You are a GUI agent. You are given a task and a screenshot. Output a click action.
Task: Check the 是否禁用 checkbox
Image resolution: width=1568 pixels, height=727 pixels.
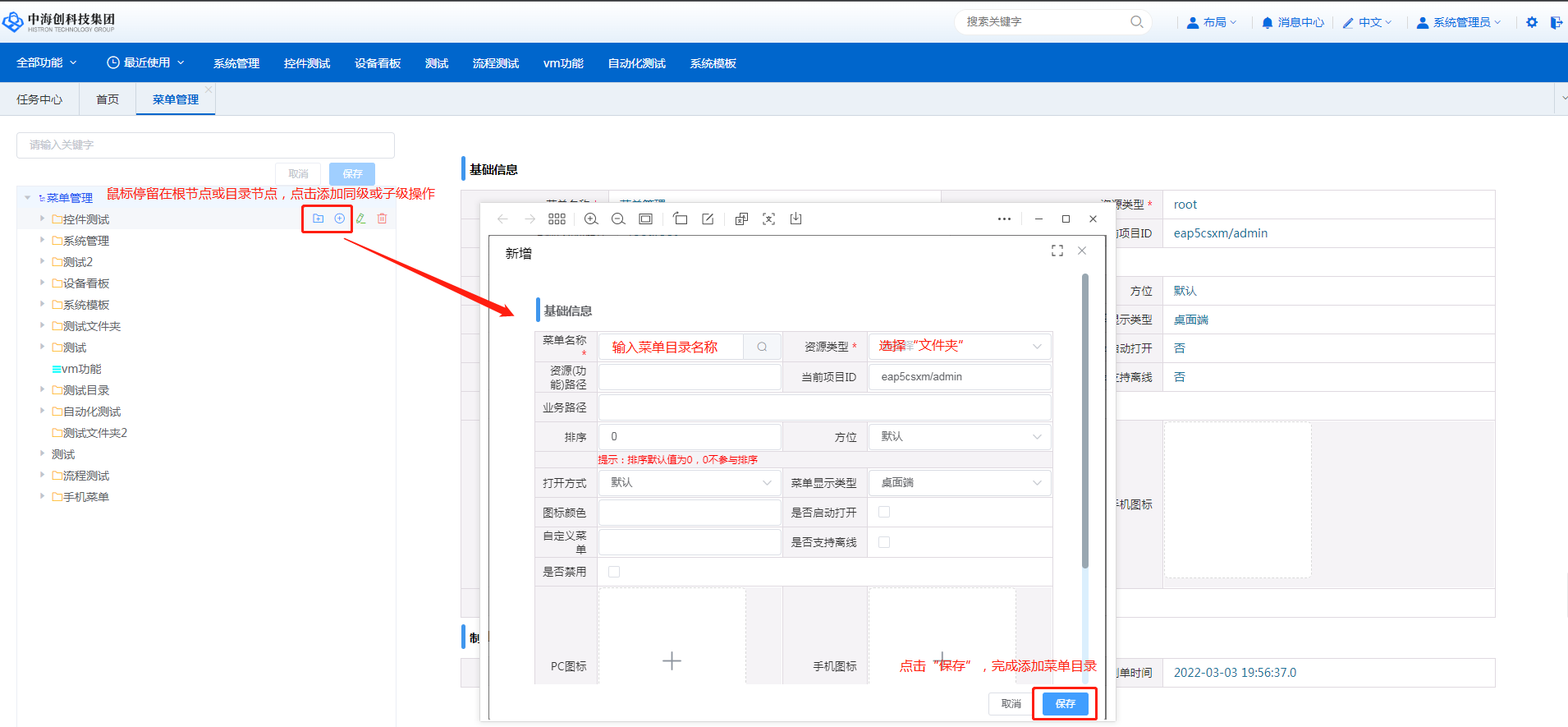(614, 572)
